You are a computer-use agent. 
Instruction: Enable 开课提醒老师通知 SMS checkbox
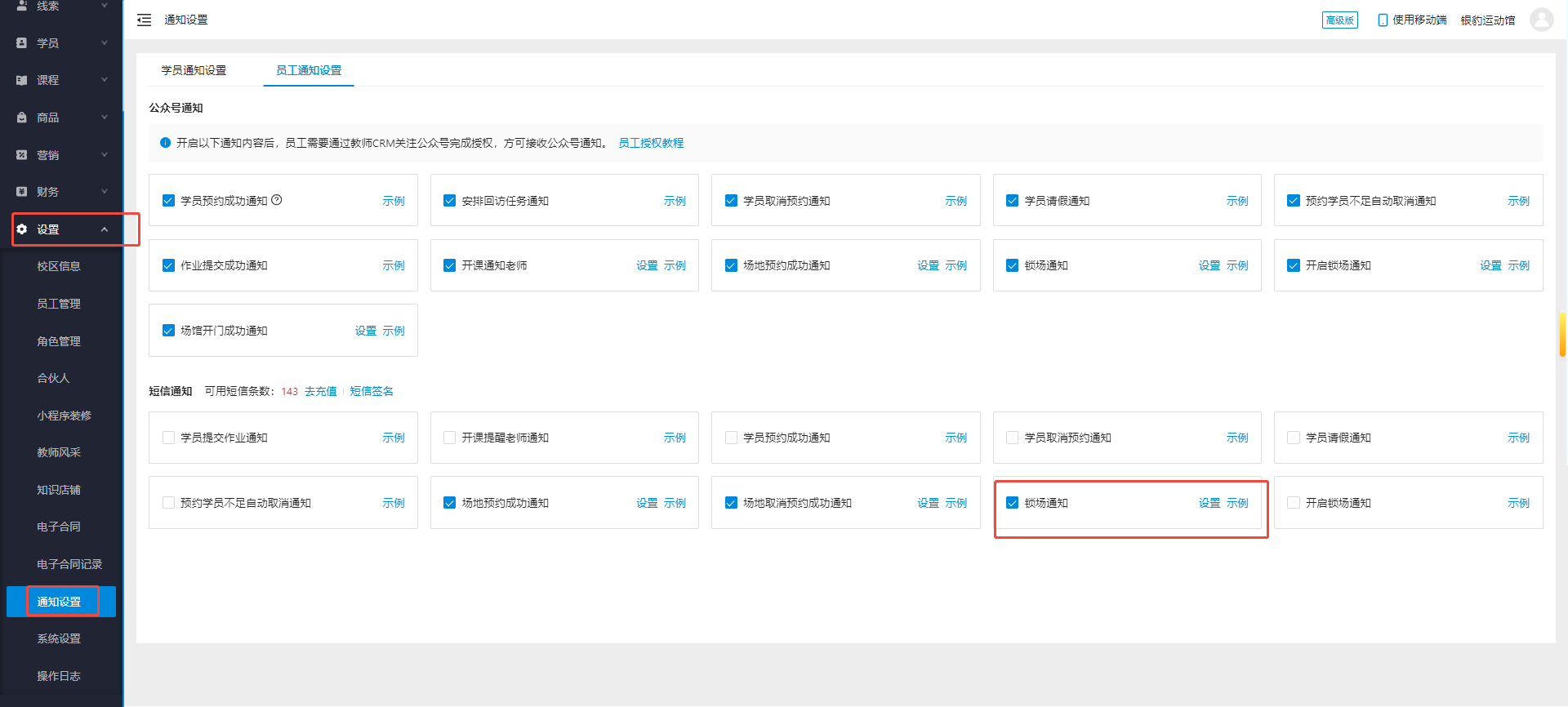coord(449,438)
